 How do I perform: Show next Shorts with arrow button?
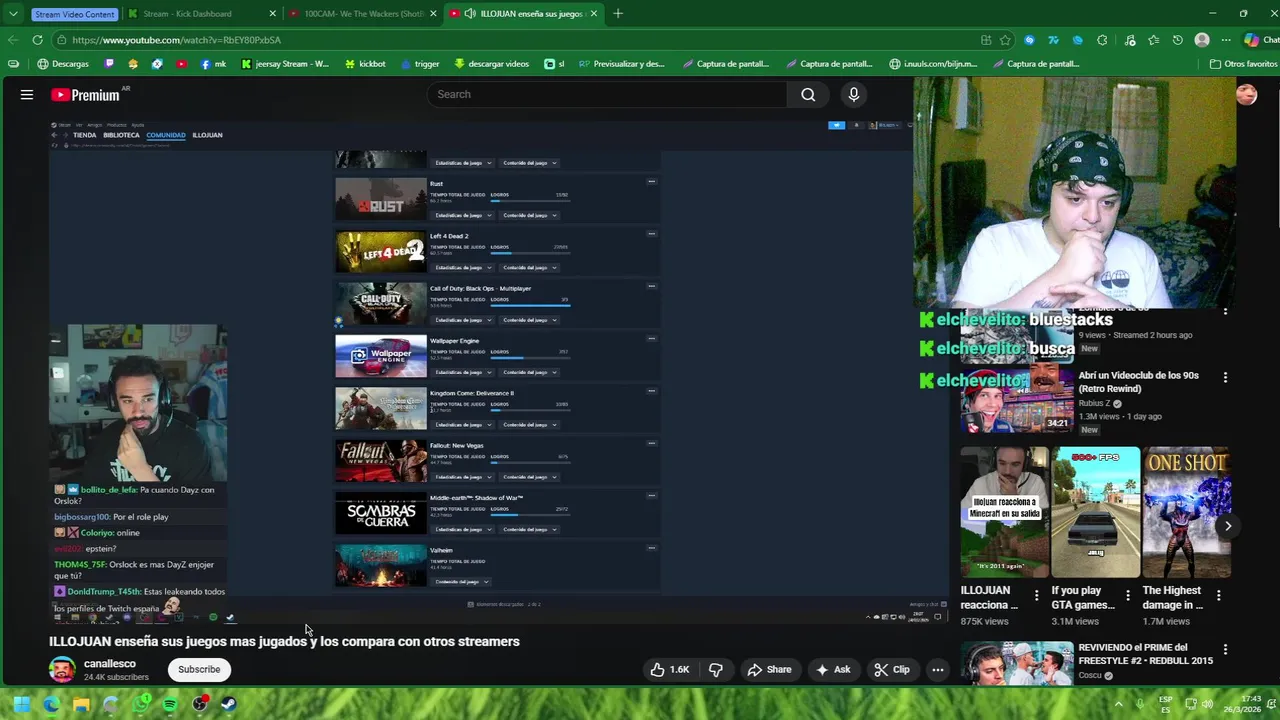1228,526
